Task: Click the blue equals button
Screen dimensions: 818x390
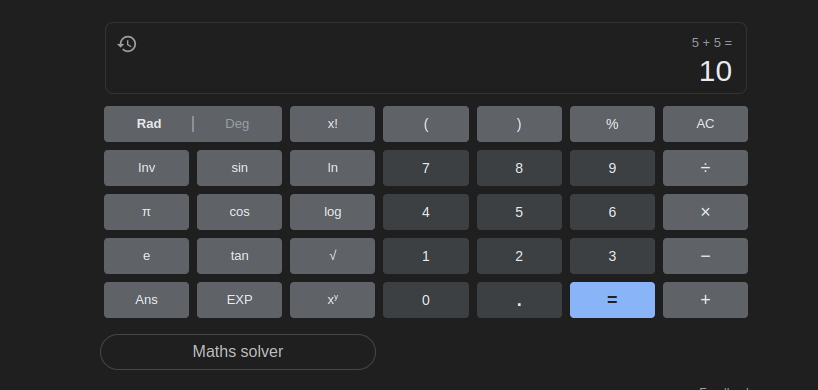Action: click(612, 300)
